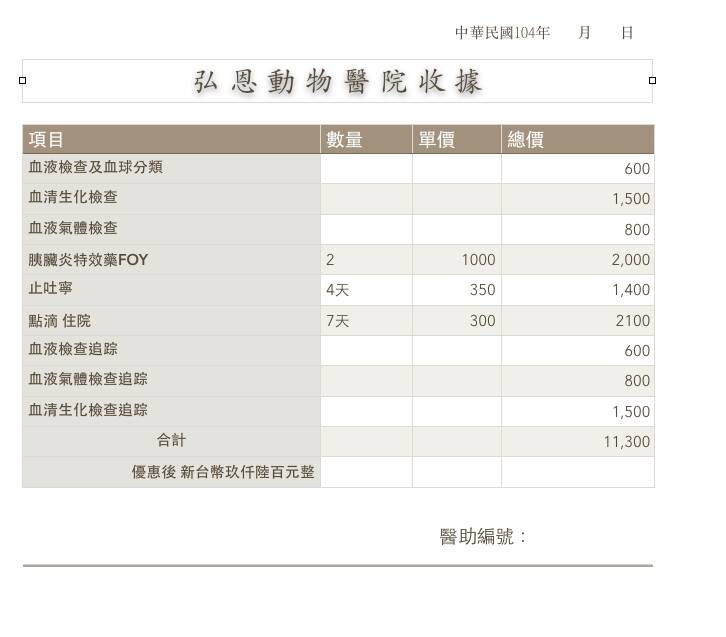Select the title text 弘恩動物醫院收據
Screen dimensions: 726x637
coord(338,82)
